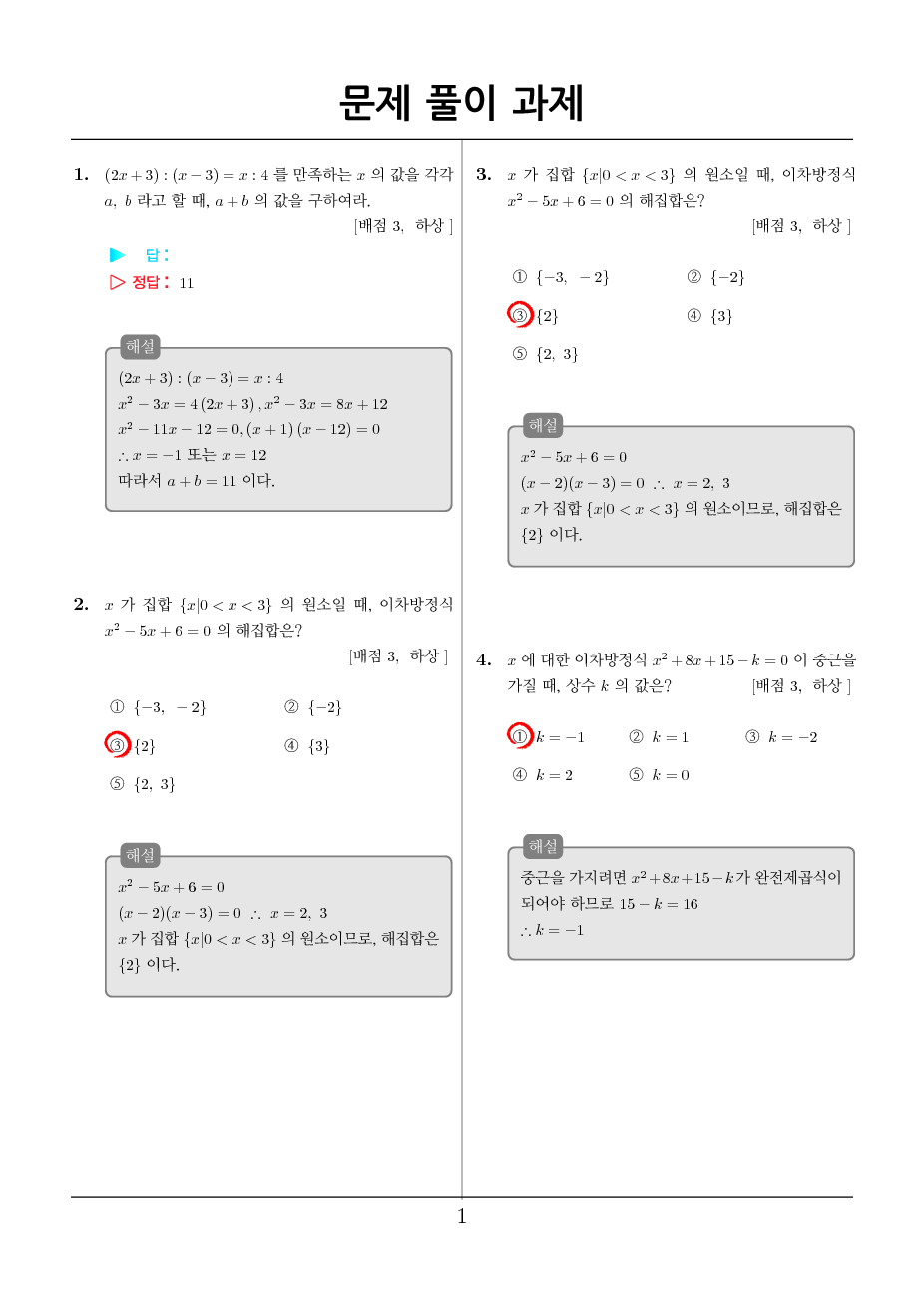Click the red-circled ③ in problem 2
Image resolution: width=924 pixels, height=1307 pixels.
click(118, 745)
